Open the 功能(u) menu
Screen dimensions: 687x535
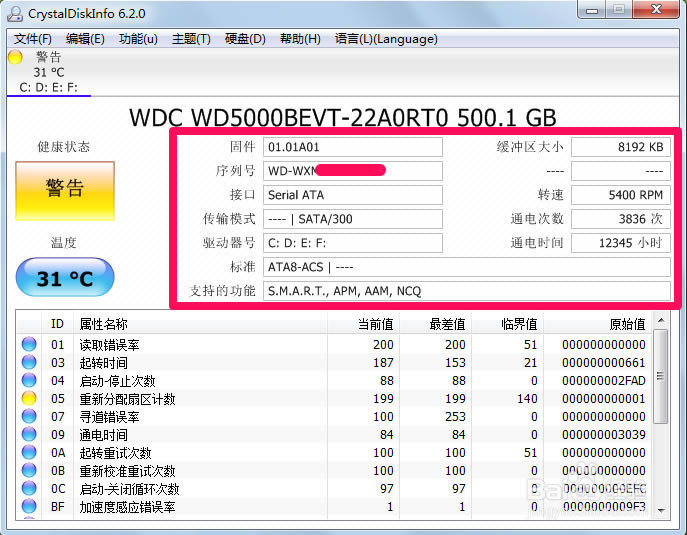click(x=138, y=39)
